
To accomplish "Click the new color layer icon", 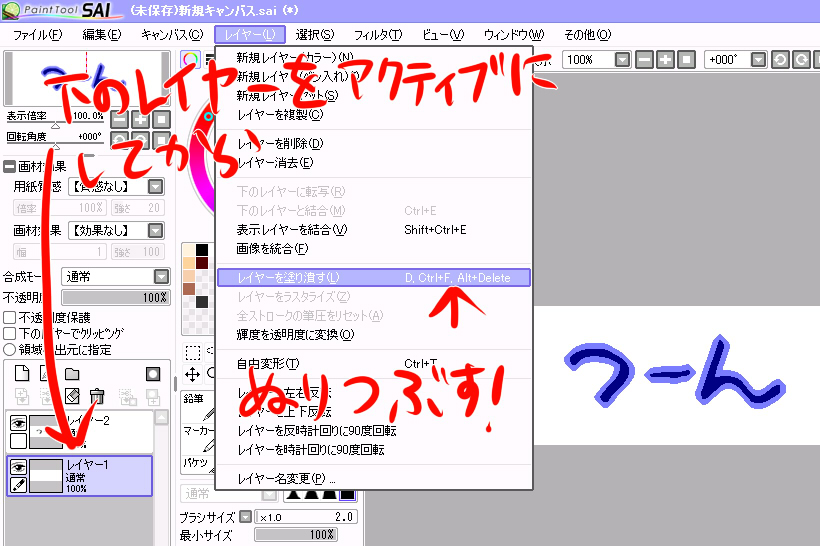I will point(22,373).
